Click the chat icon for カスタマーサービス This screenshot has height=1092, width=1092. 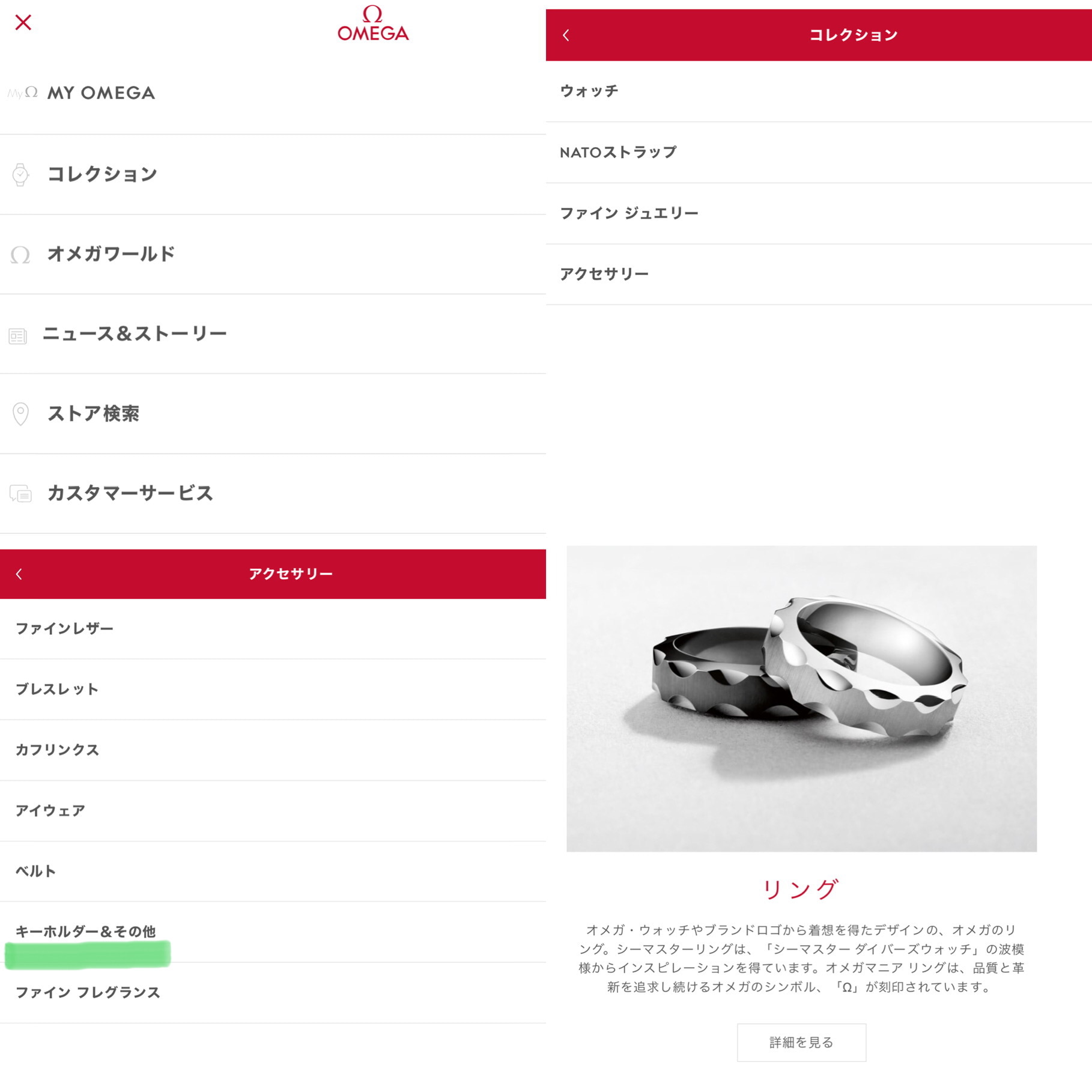click(20, 494)
